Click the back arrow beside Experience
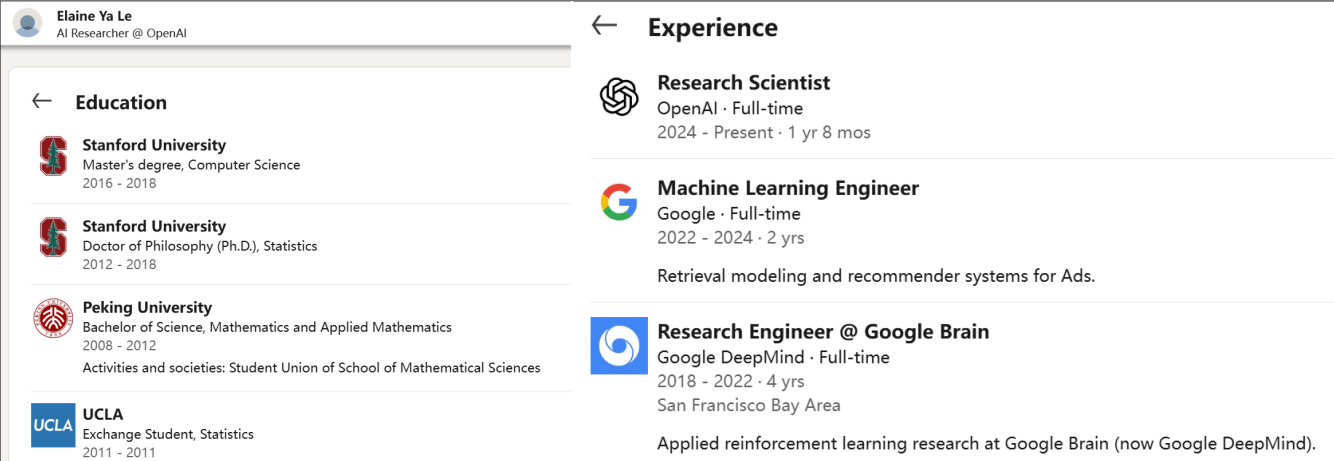The height and width of the screenshot is (461, 1334). (x=605, y=25)
